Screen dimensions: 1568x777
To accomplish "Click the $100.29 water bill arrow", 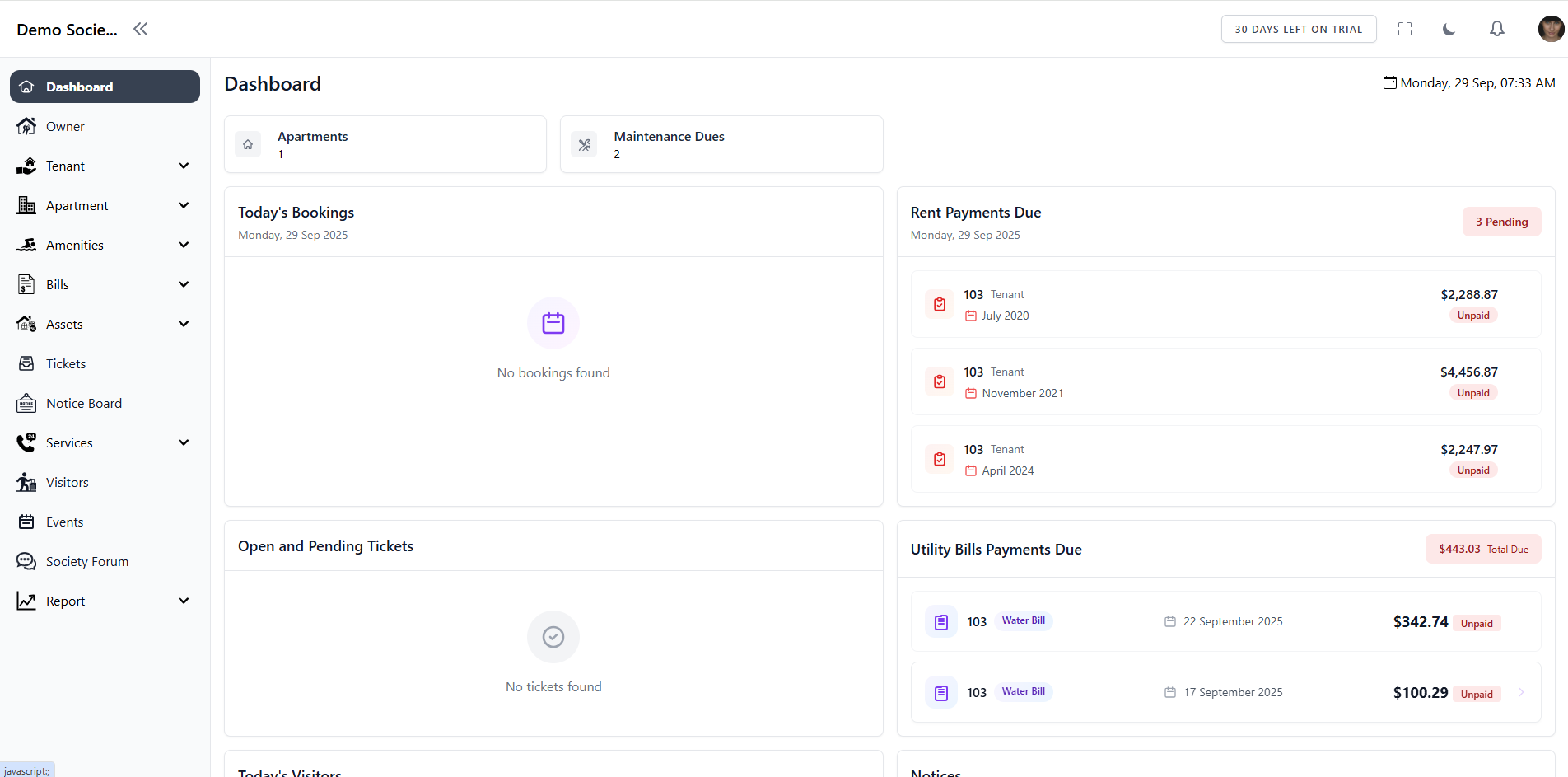I will 1521,692.
